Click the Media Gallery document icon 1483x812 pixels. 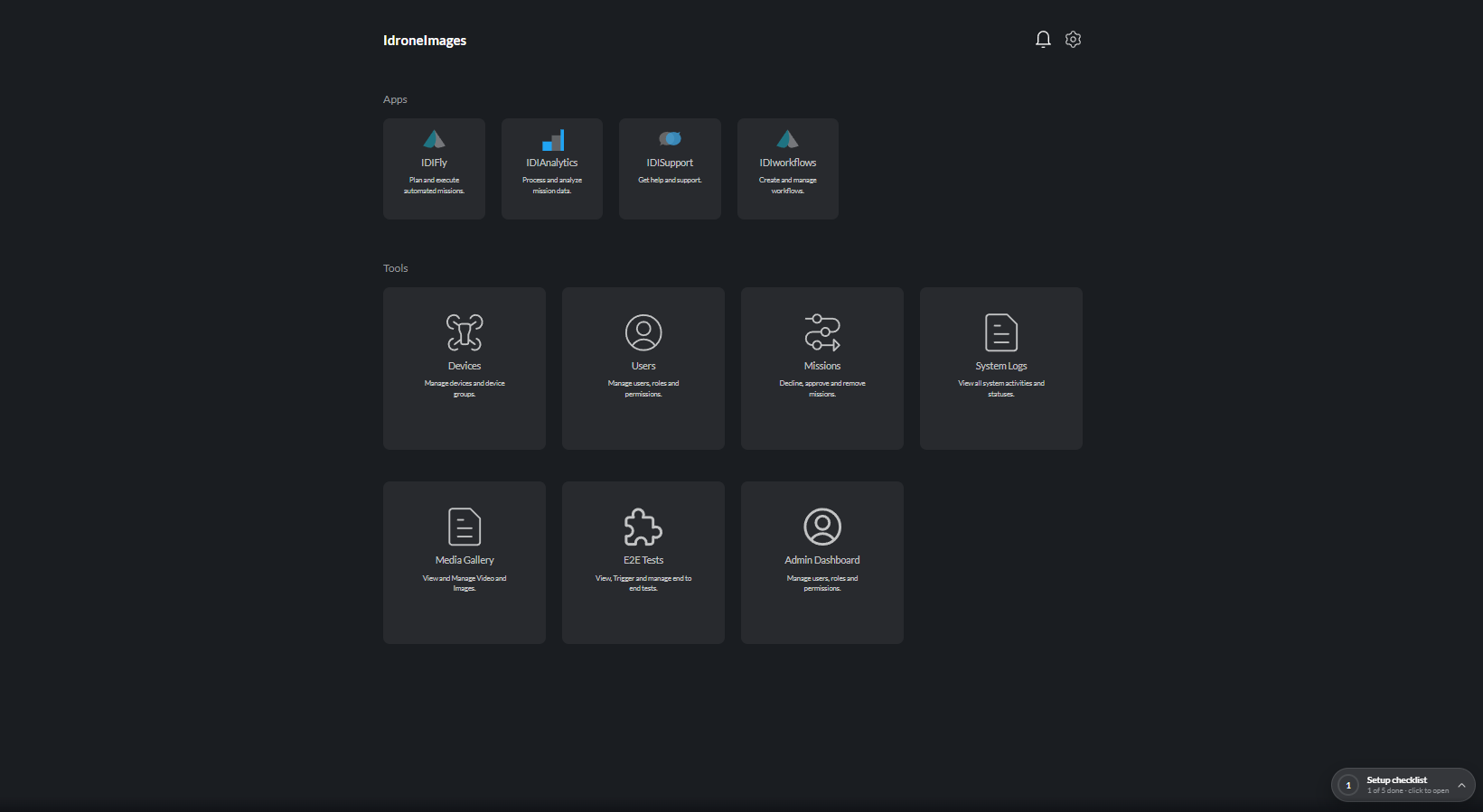pos(465,527)
